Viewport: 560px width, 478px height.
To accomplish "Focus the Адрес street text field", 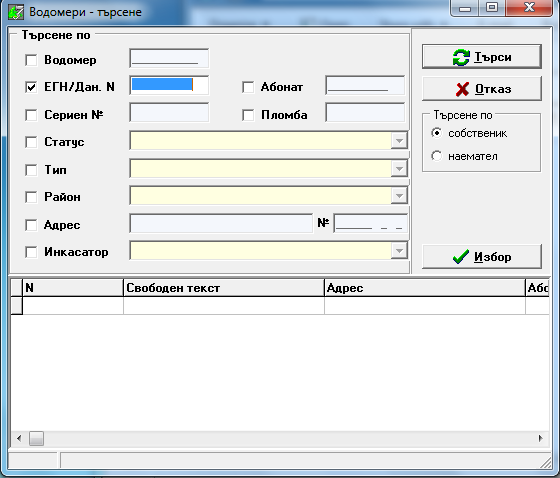I will click(221, 223).
